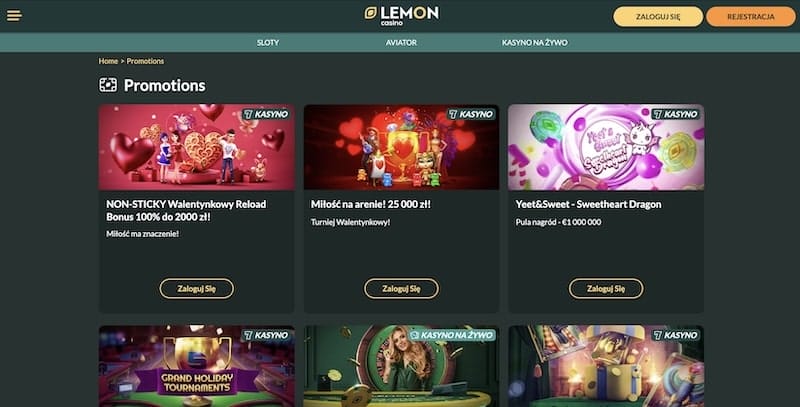Open the Sweetheart Dragon promotion image

(606, 147)
